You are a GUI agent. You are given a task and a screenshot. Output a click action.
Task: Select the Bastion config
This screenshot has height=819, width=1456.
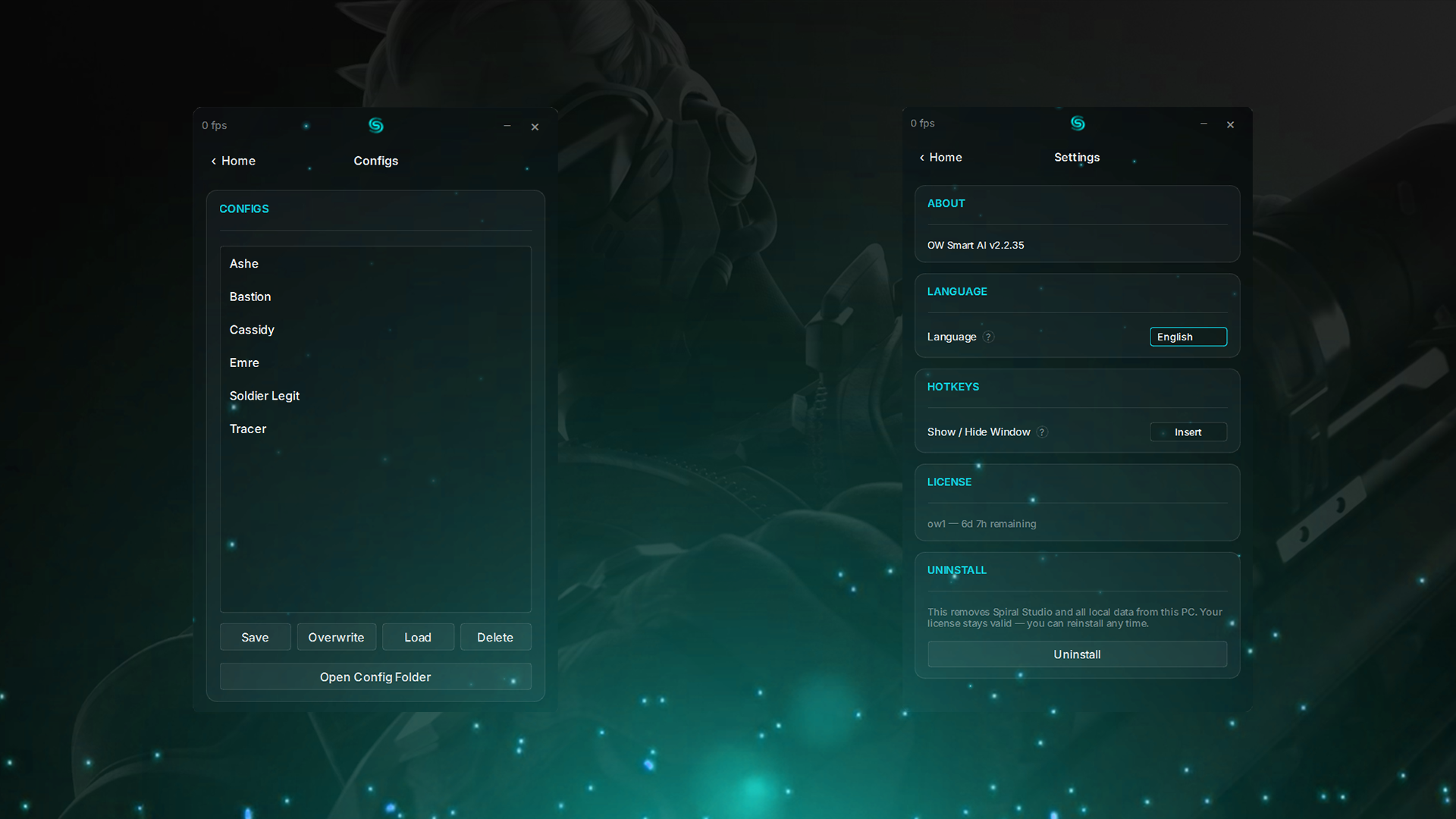tap(375, 297)
